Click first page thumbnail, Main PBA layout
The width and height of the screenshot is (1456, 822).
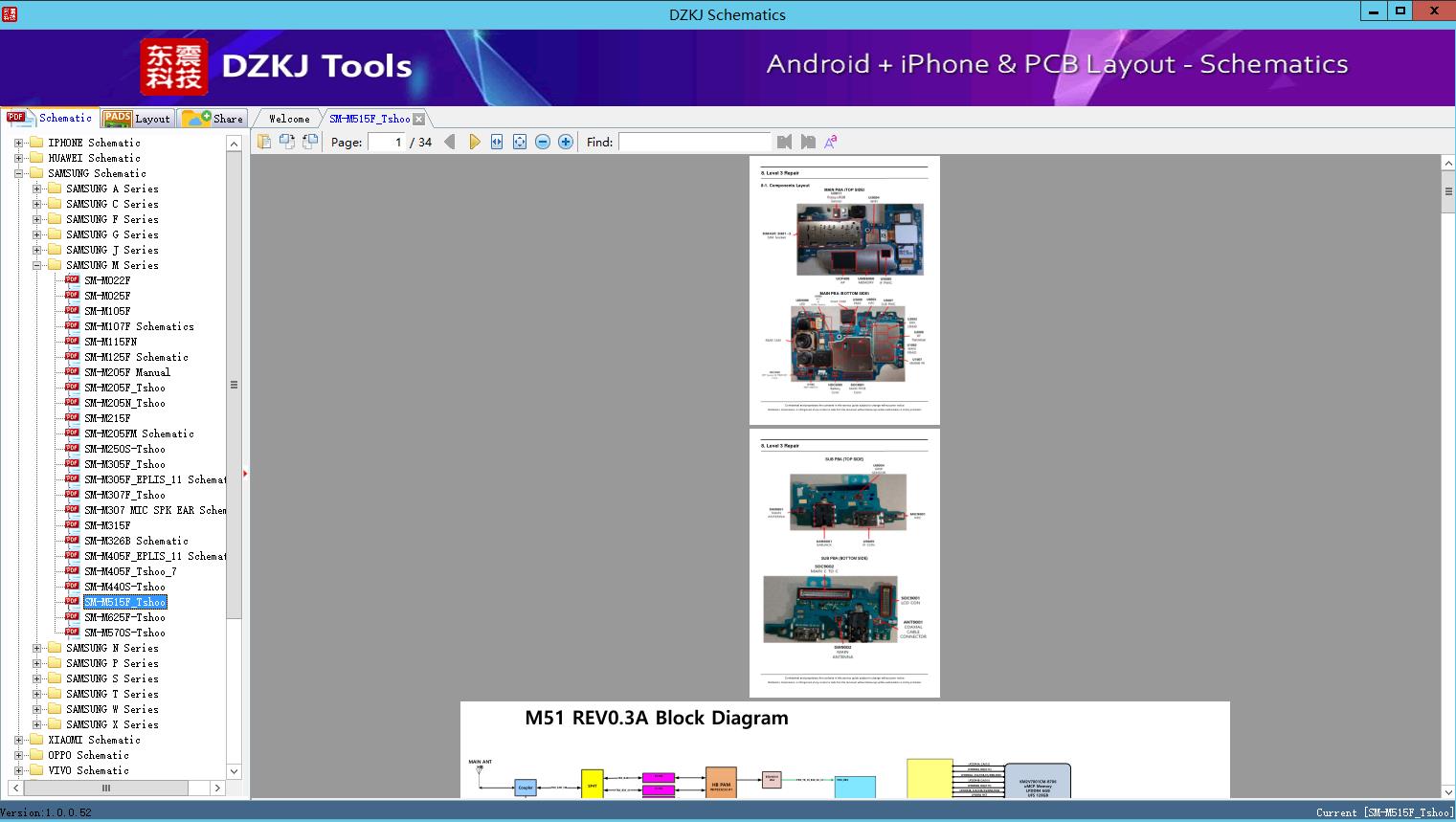(x=844, y=290)
